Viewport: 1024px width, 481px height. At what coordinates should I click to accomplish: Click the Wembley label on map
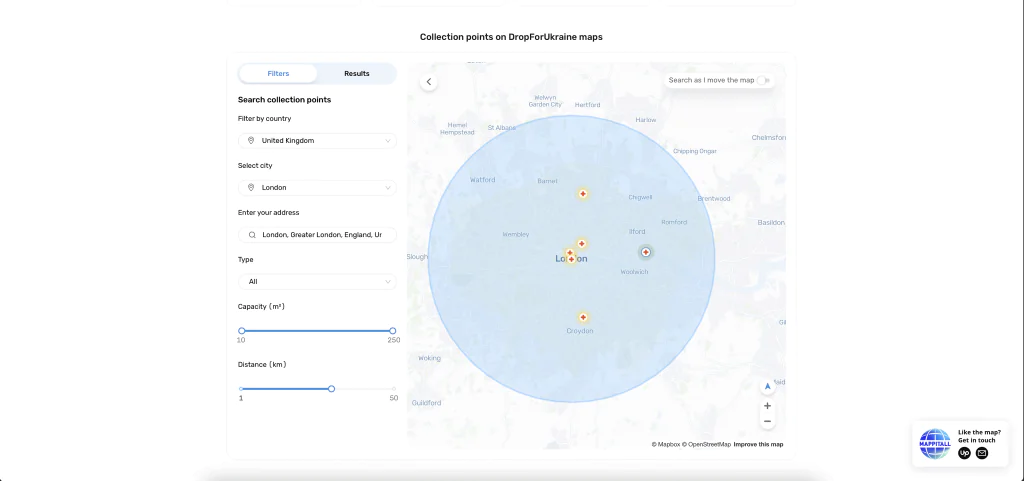(516, 234)
